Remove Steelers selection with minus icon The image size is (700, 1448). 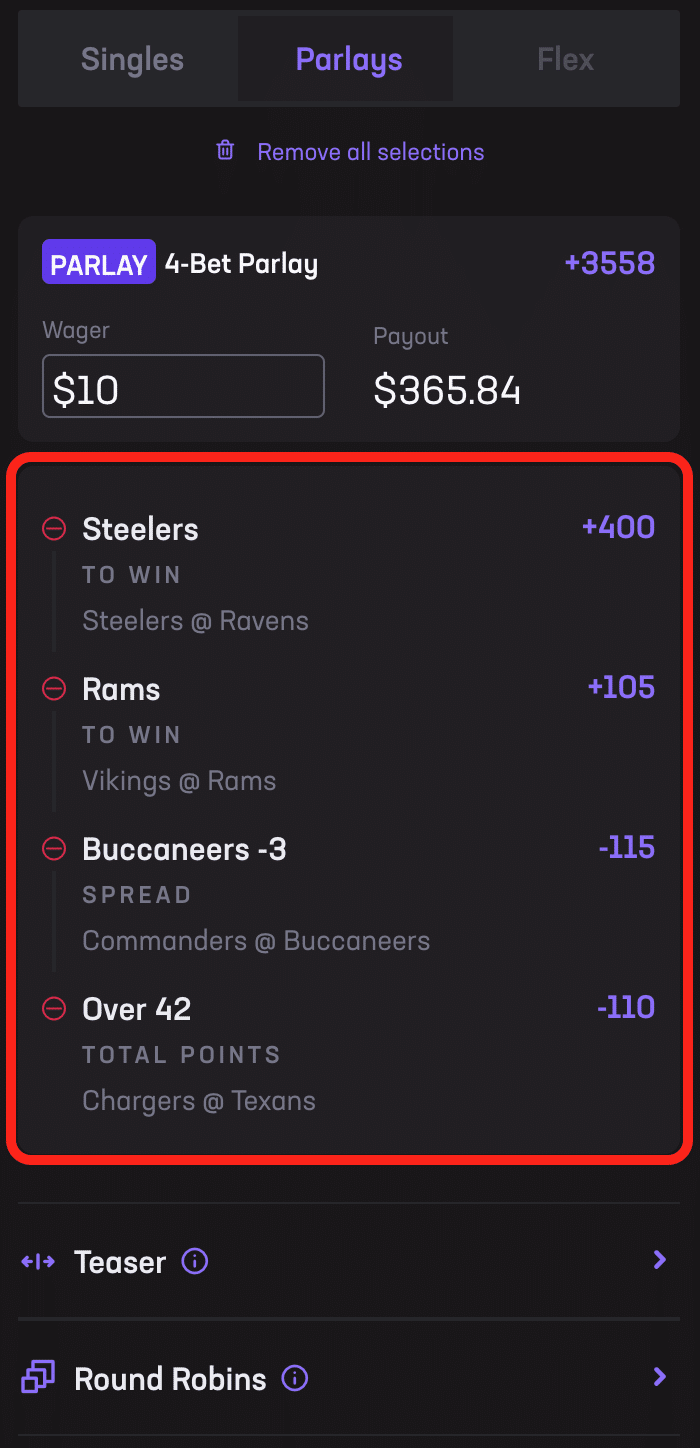tap(54, 529)
